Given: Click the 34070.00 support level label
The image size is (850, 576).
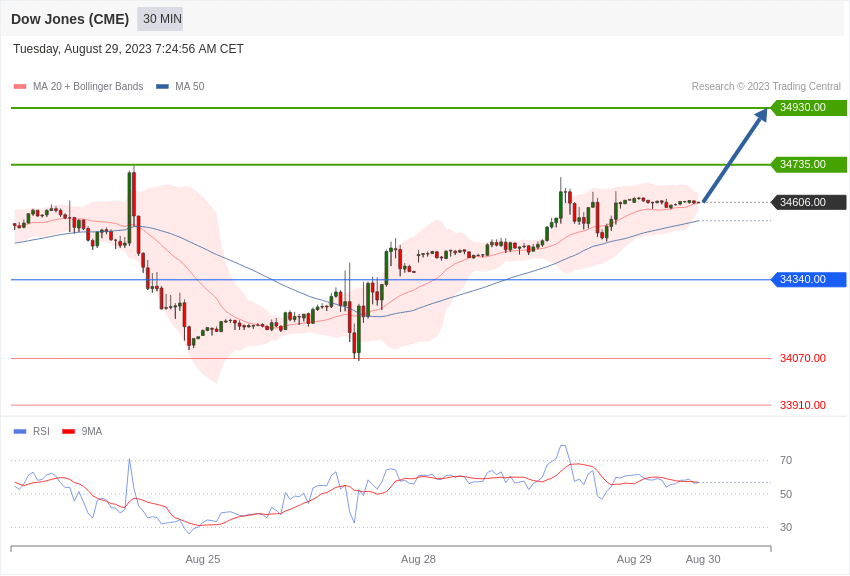Looking at the screenshot, I should pyautogui.click(x=803, y=359).
